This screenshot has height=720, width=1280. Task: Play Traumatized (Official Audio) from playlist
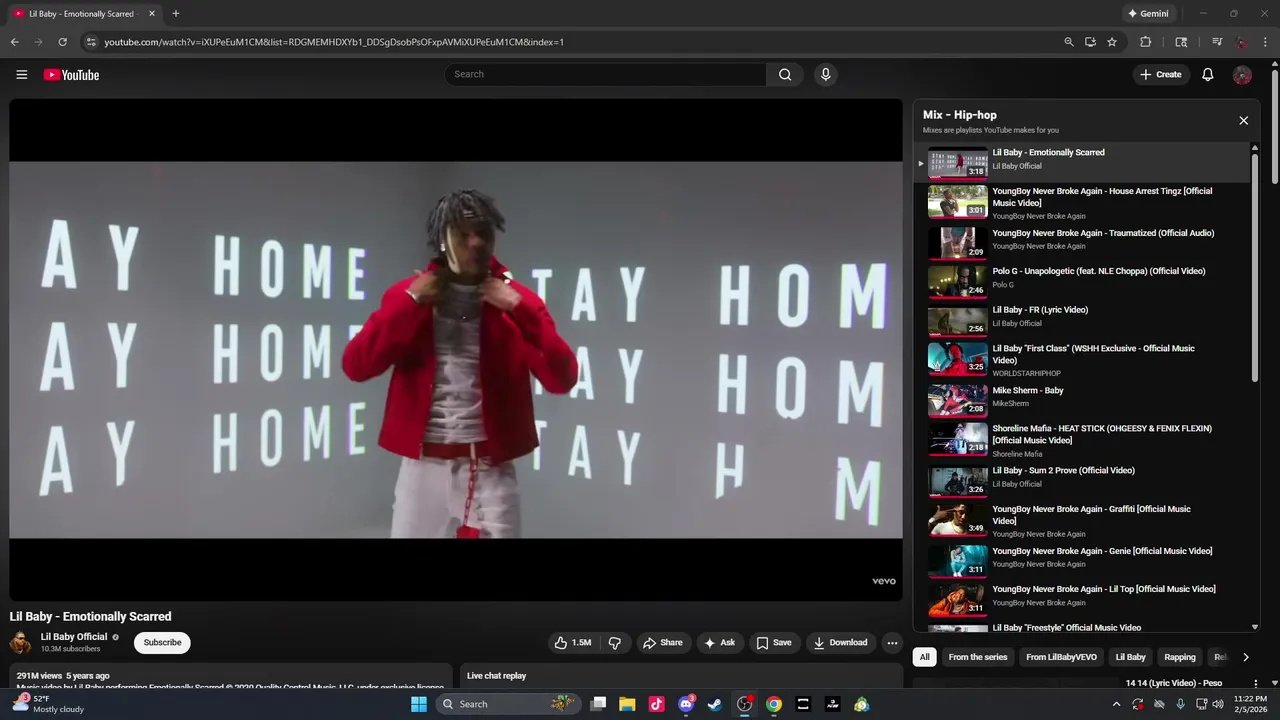click(1082, 242)
